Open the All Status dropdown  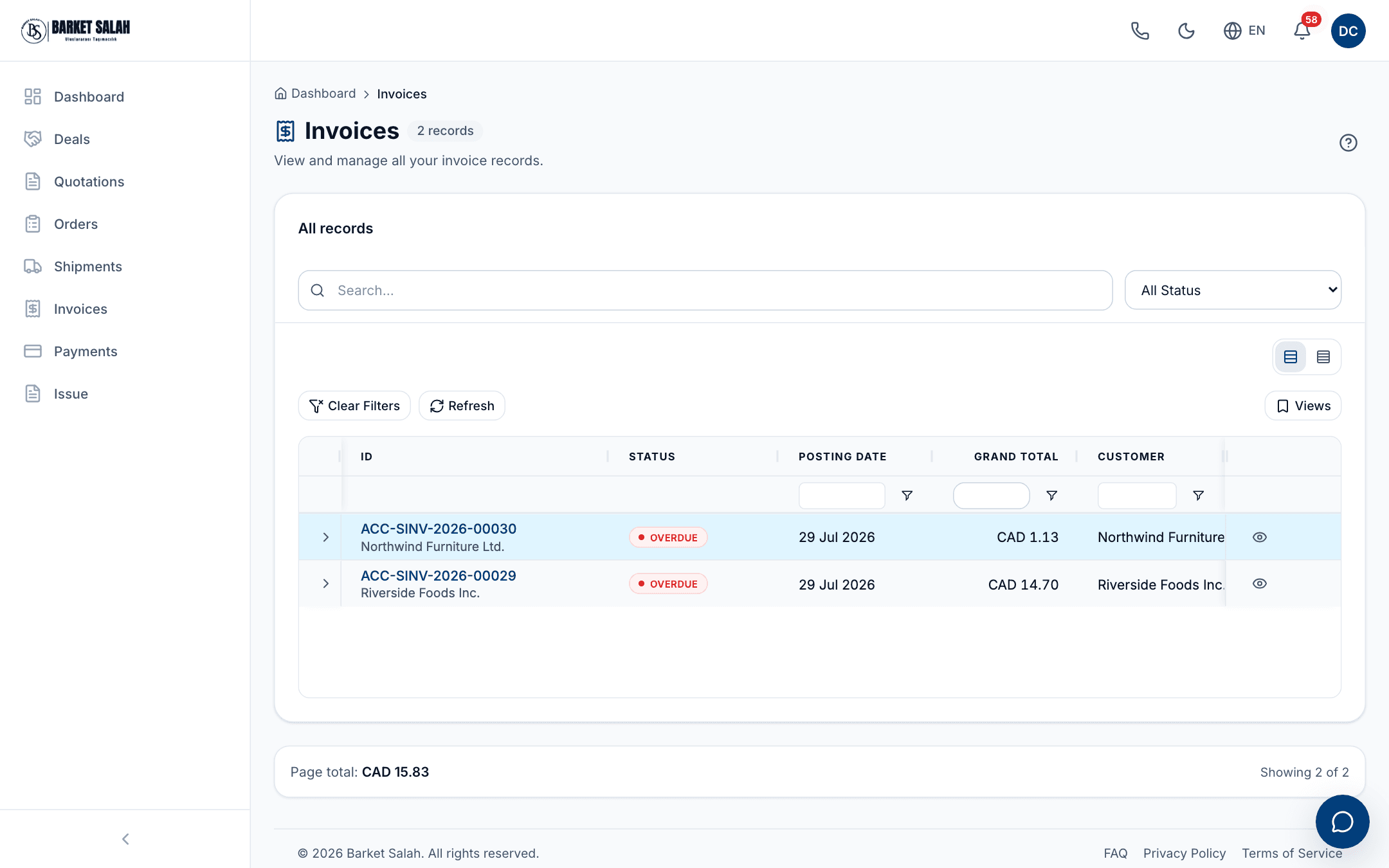pos(1233,290)
